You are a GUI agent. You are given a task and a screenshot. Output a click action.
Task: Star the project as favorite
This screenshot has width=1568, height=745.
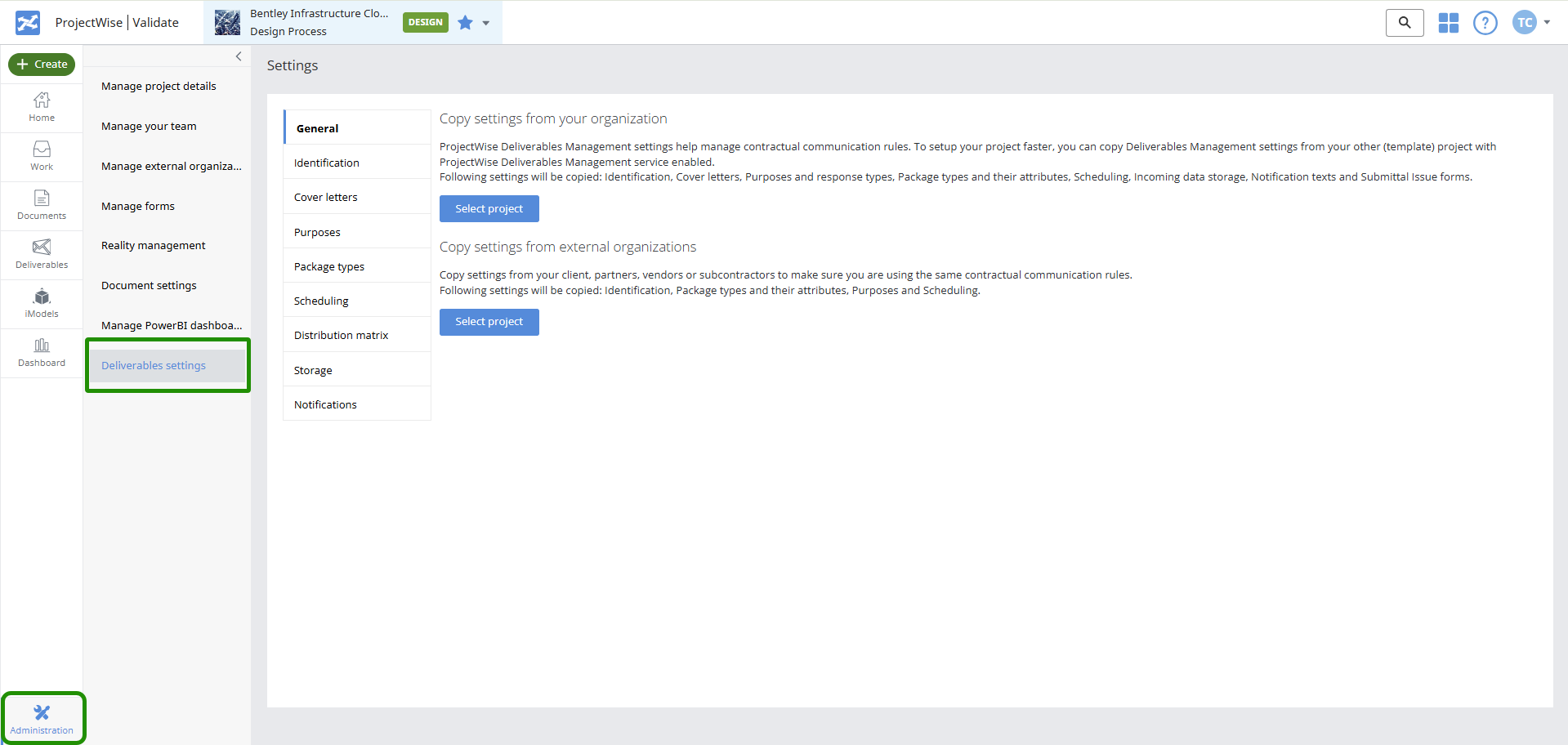[464, 22]
